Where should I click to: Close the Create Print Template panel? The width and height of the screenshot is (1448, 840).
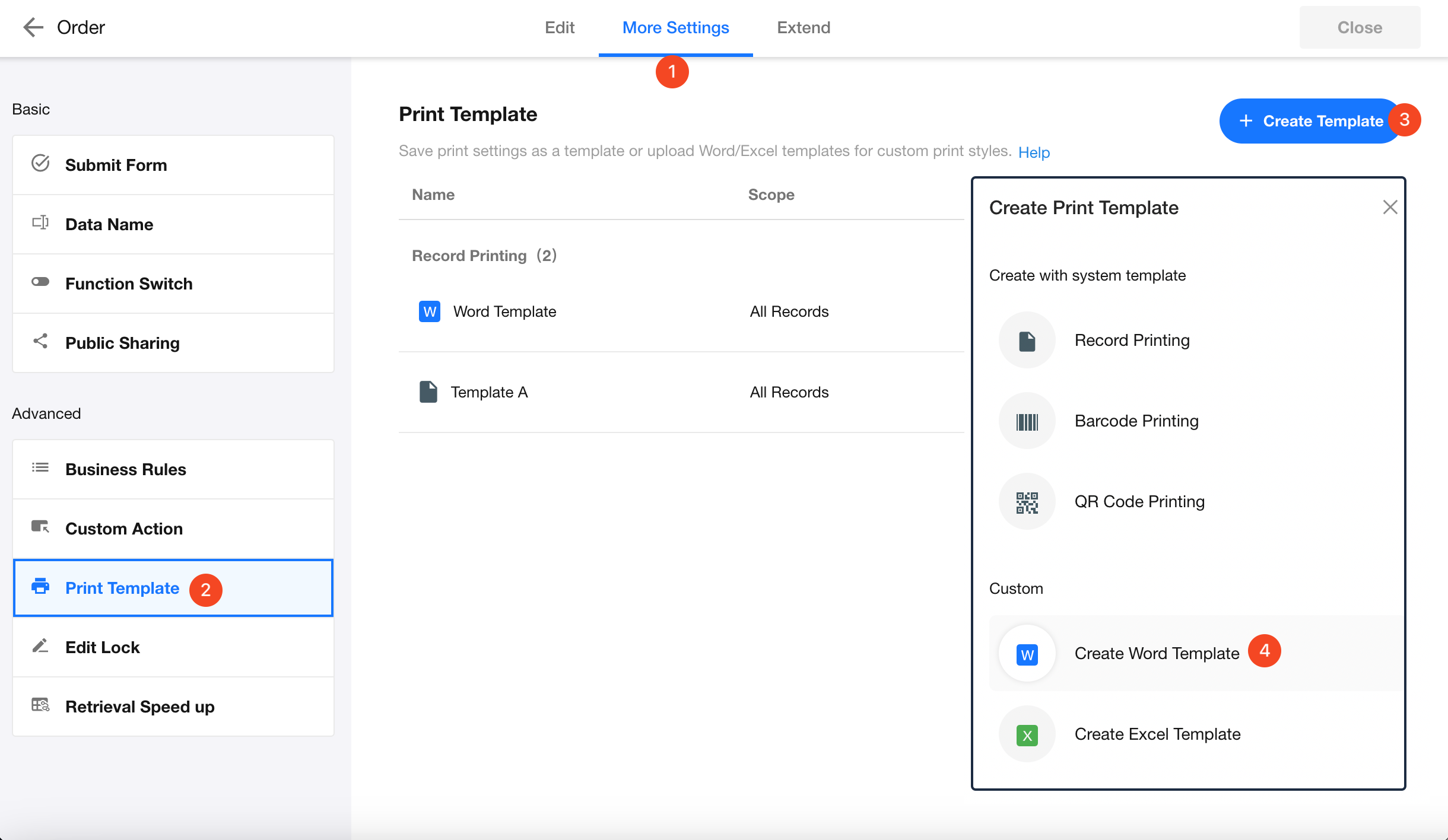point(1390,208)
